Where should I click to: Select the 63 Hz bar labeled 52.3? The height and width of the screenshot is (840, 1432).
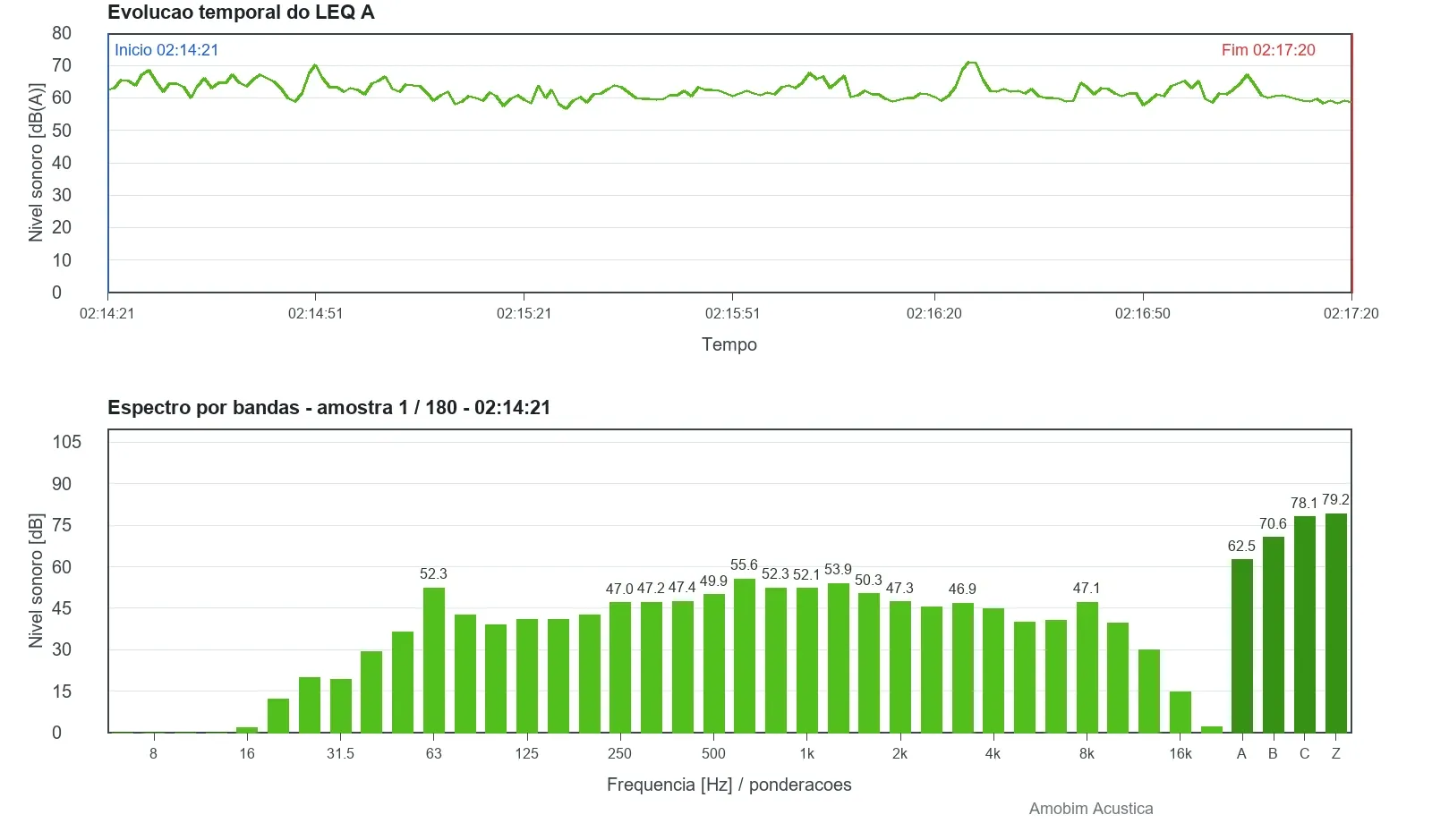[434, 660]
